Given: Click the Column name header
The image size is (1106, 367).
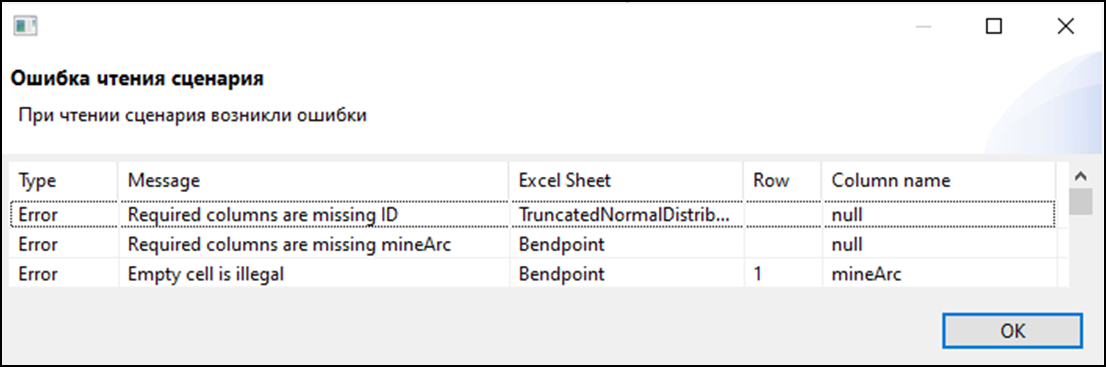Looking at the screenshot, I should click(938, 181).
